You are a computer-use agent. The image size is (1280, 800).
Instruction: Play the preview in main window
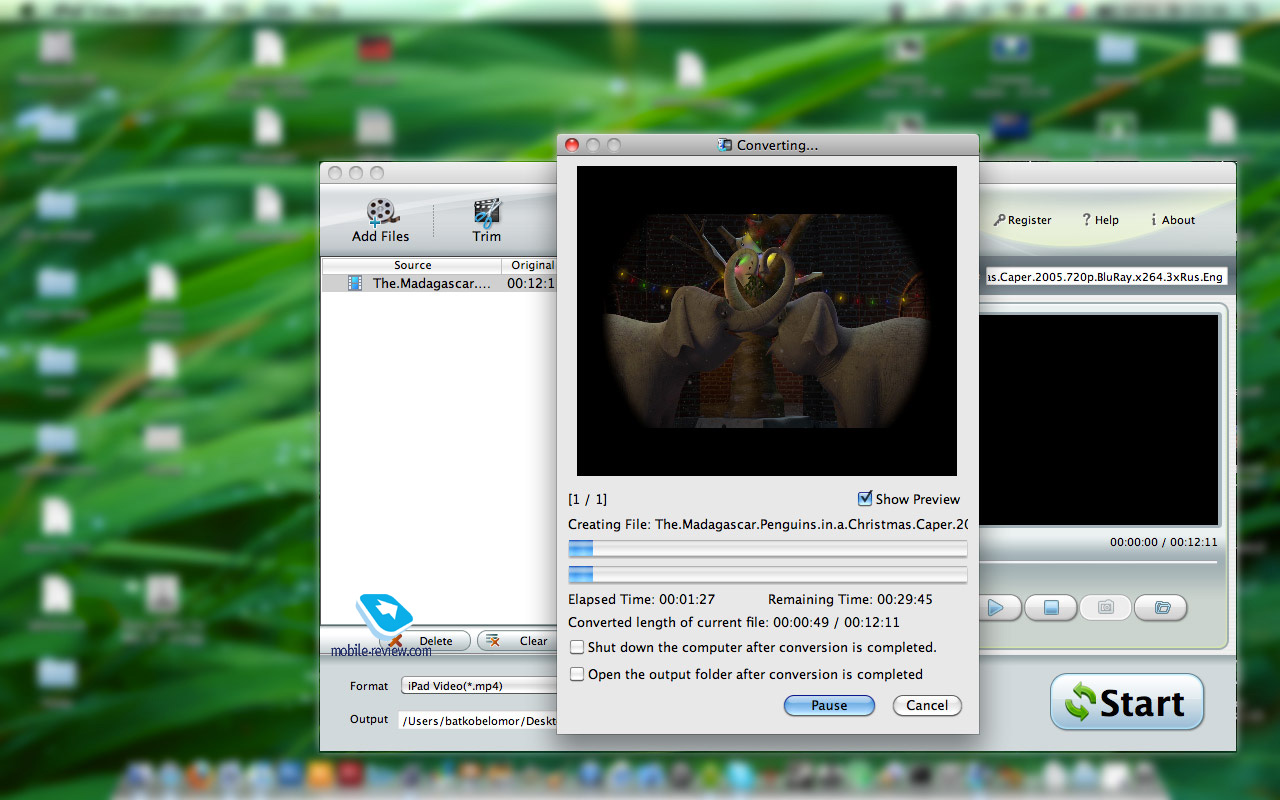999,607
